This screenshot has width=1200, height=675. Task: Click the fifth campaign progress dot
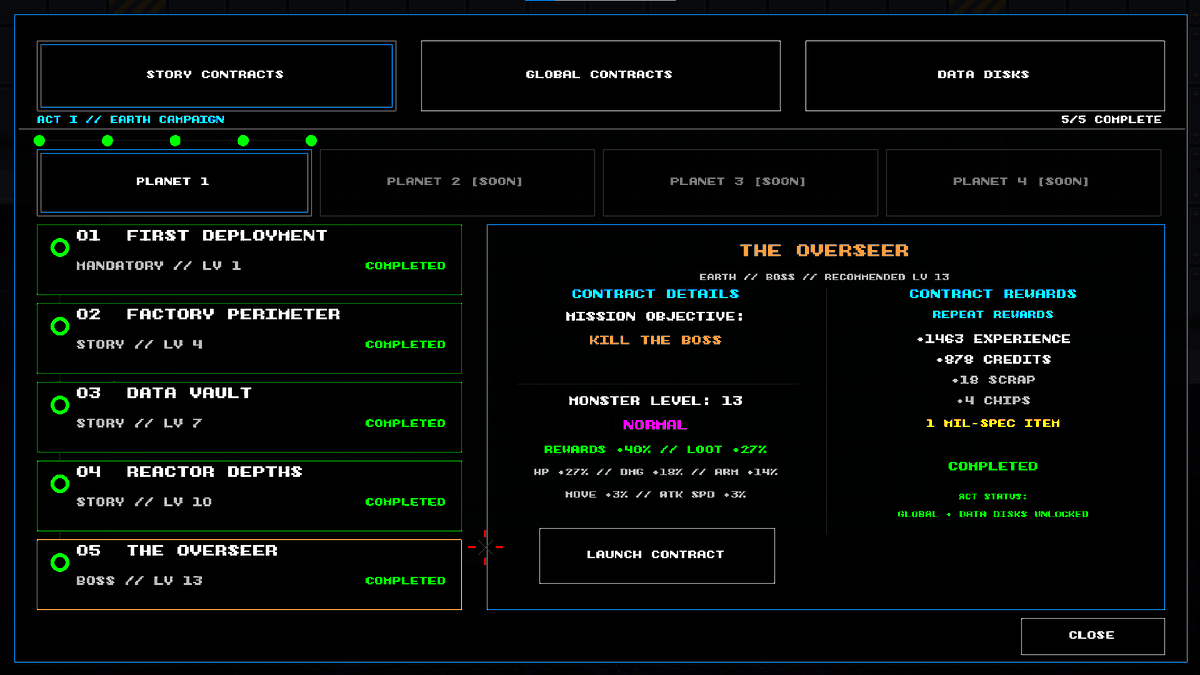coord(311,141)
